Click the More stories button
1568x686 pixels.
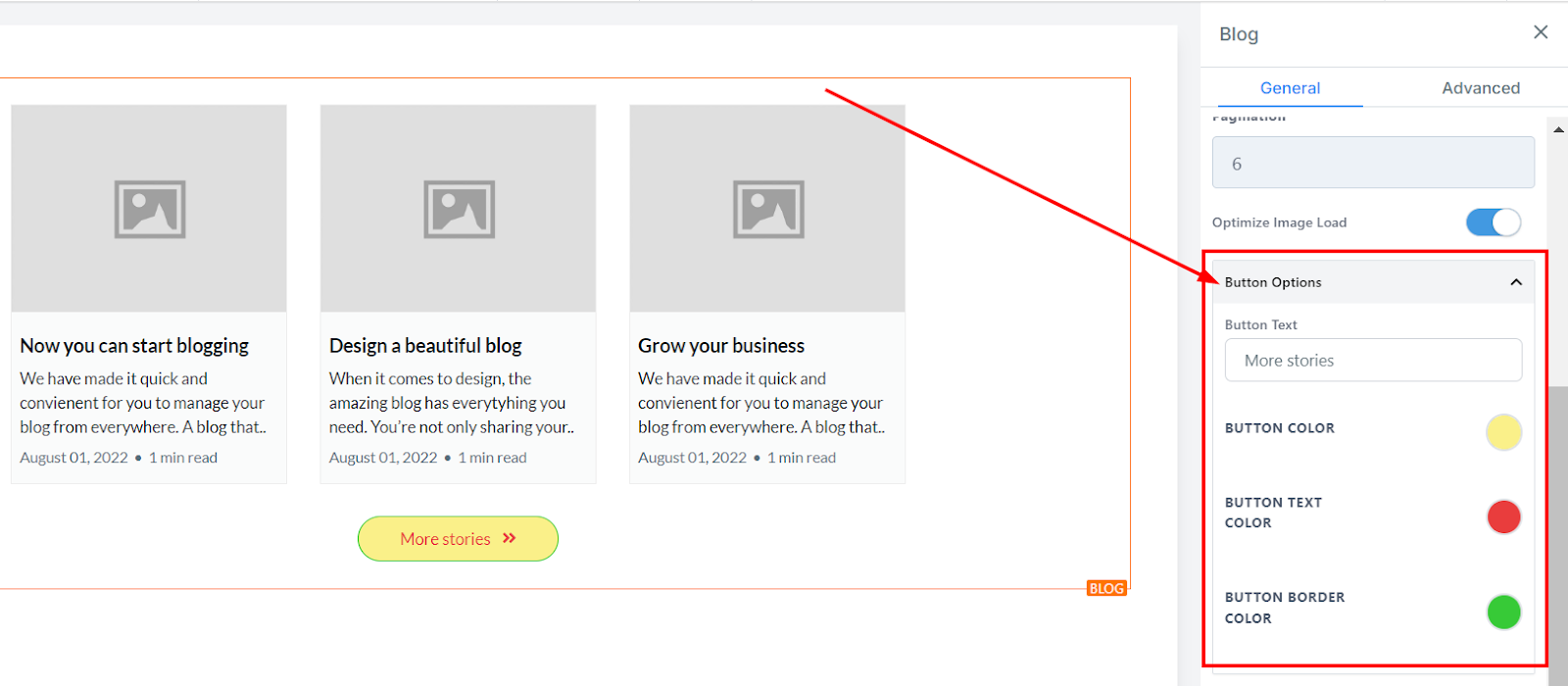pyautogui.click(x=458, y=539)
